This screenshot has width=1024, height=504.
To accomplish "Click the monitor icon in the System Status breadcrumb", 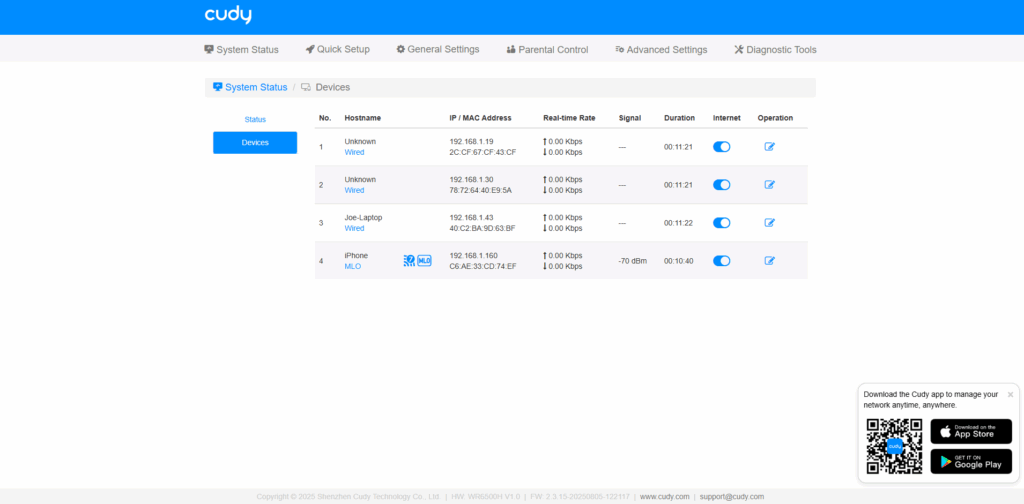I will click(217, 87).
